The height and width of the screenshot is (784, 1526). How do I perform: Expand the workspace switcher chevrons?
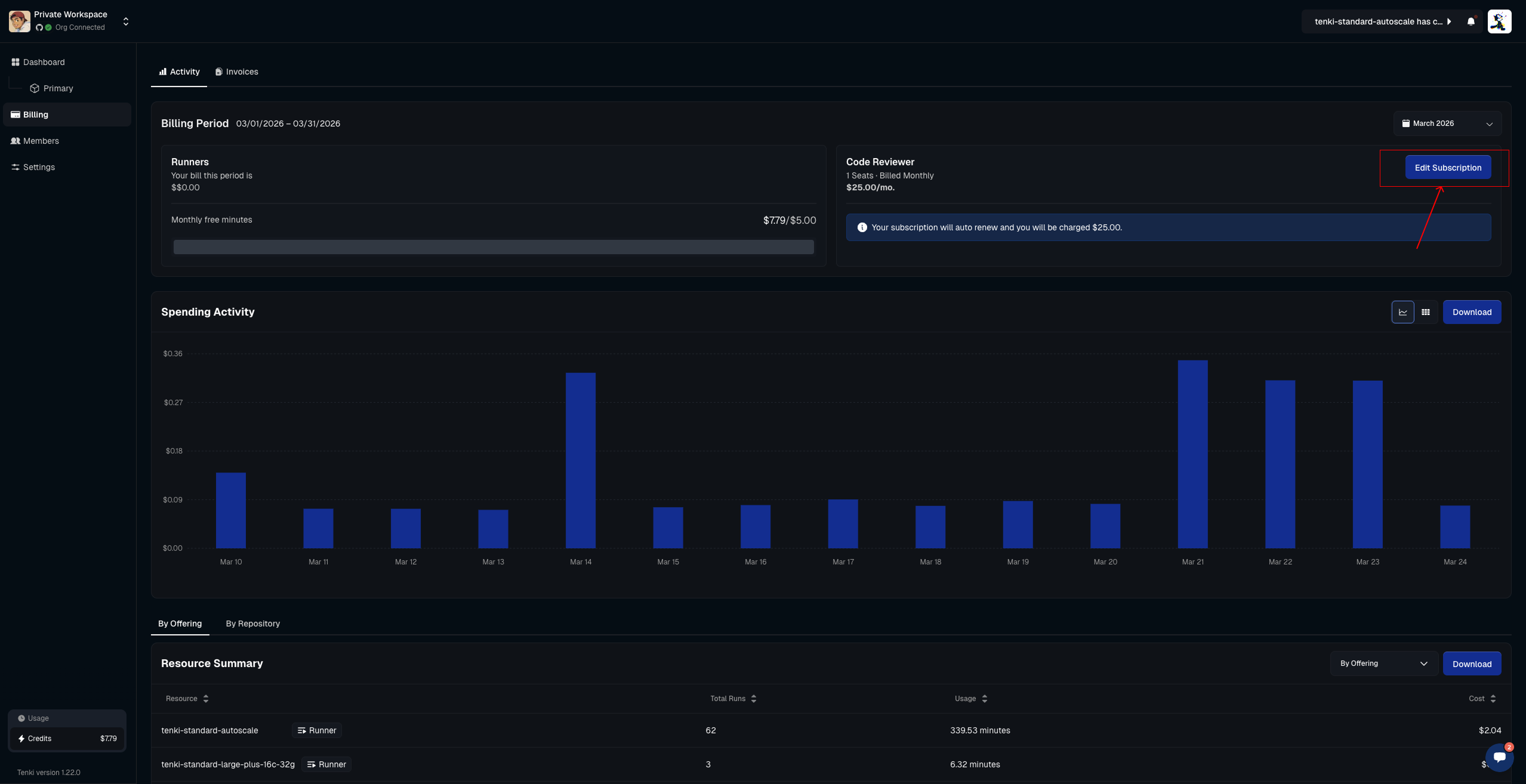126,21
